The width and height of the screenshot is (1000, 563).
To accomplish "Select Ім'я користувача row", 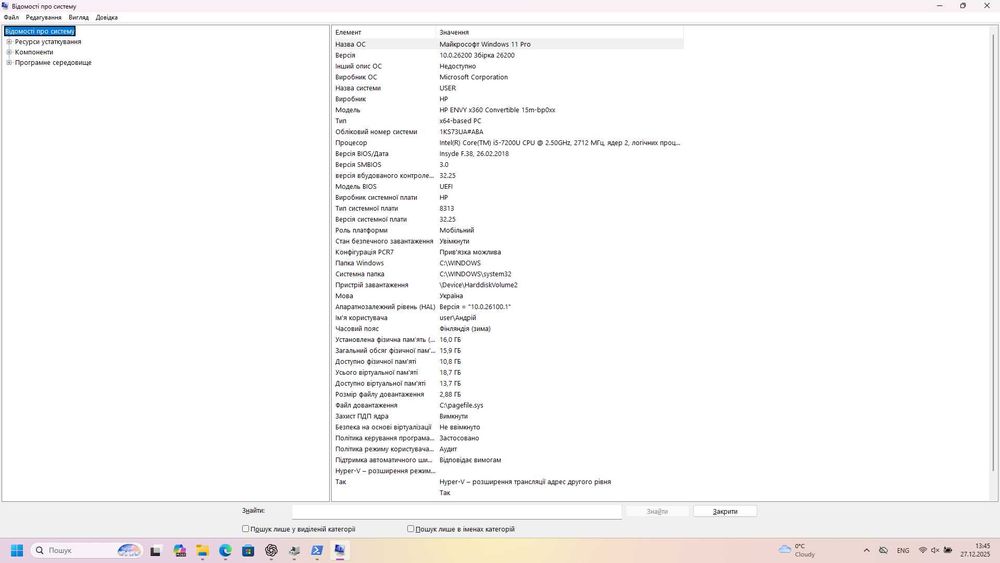I will (508, 318).
